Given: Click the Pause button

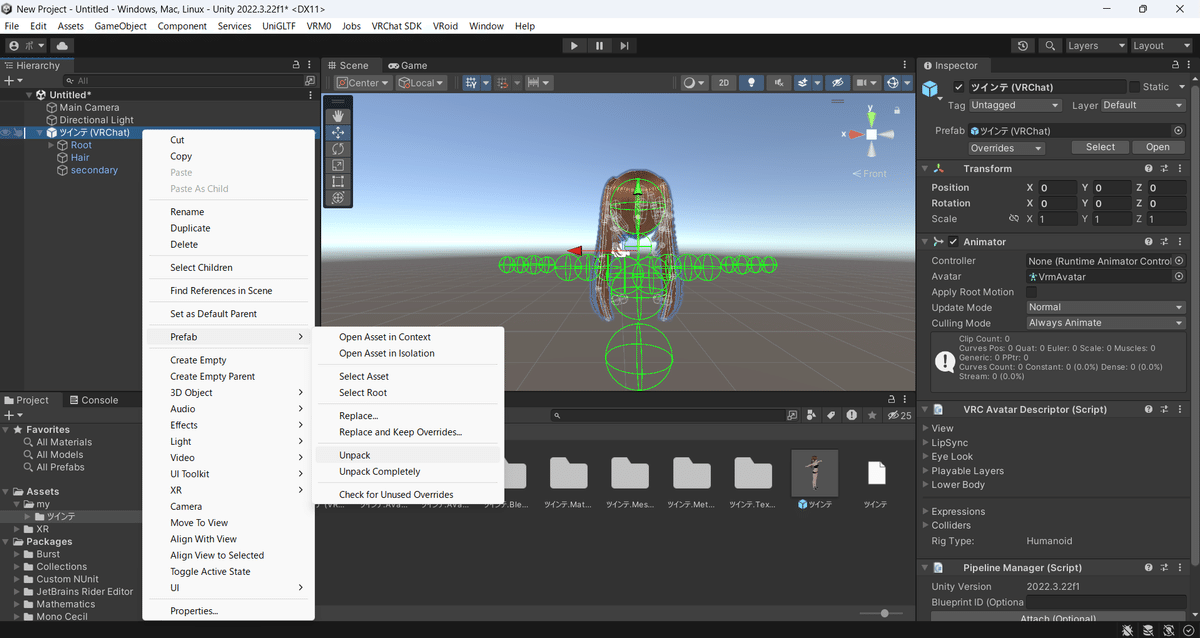Looking at the screenshot, I should pyautogui.click(x=599, y=46).
